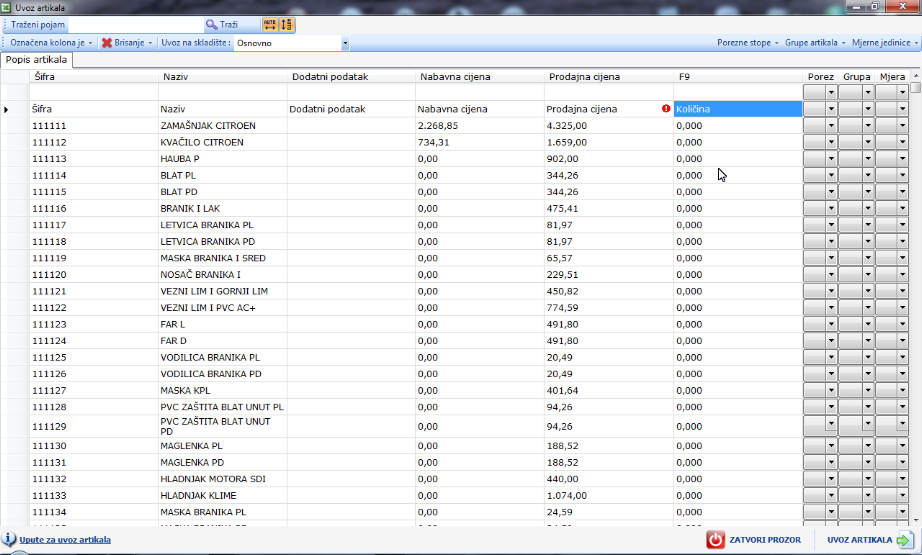Toggle auto column width icon
922x555 pixels.
coord(270,25)
